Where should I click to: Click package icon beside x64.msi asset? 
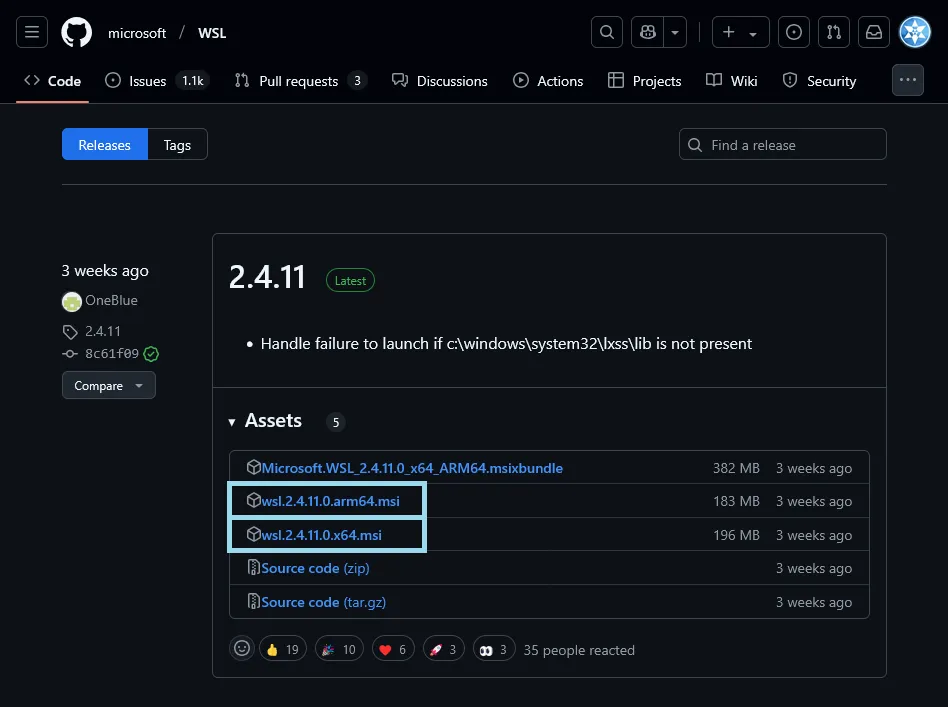pyautogui.click(x=253, y=534)
